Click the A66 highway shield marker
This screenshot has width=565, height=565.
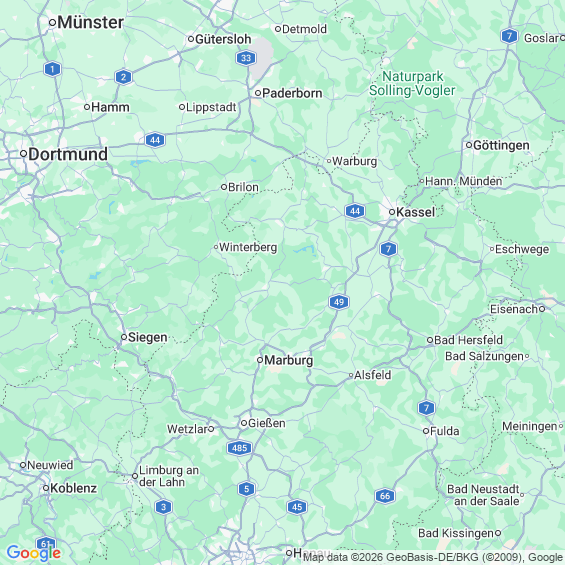point(385,496)
